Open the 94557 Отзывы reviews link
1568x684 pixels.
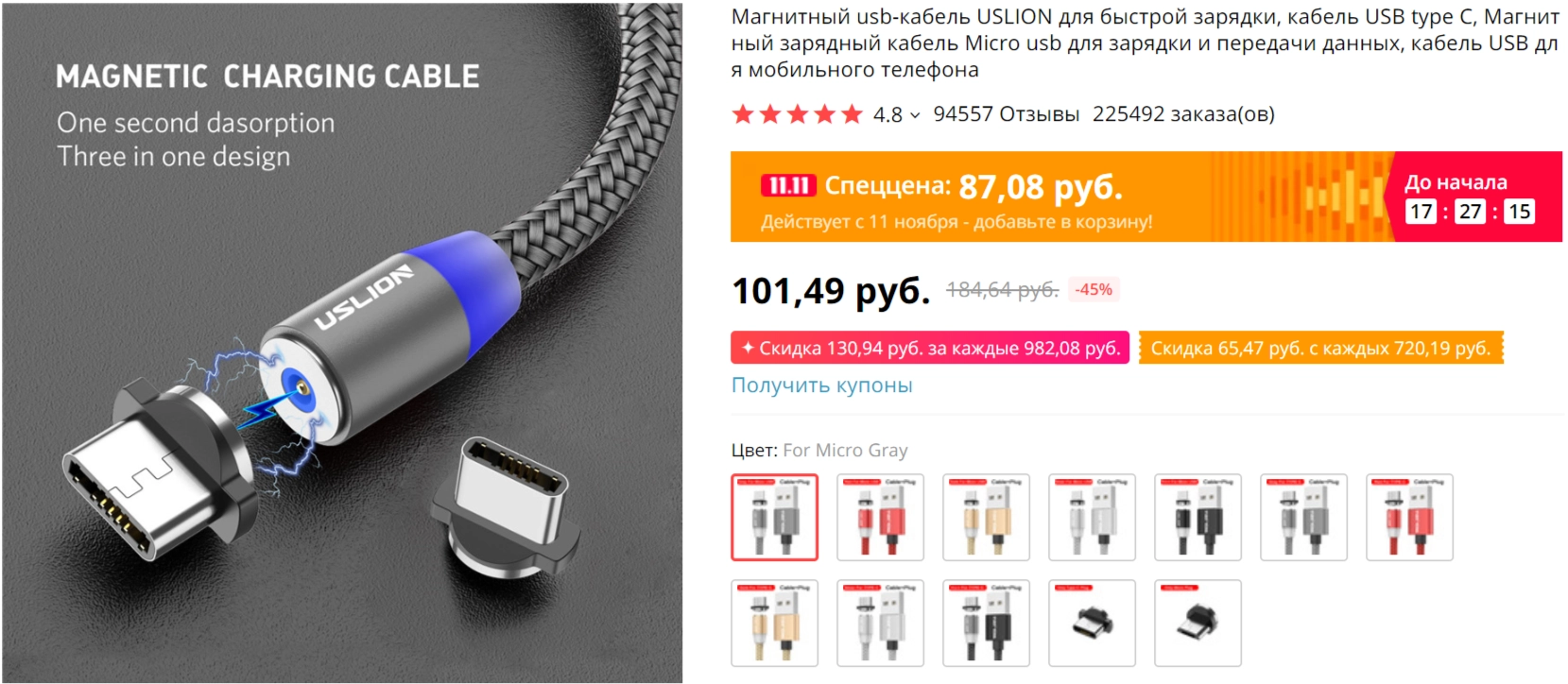coord(1006,114)
